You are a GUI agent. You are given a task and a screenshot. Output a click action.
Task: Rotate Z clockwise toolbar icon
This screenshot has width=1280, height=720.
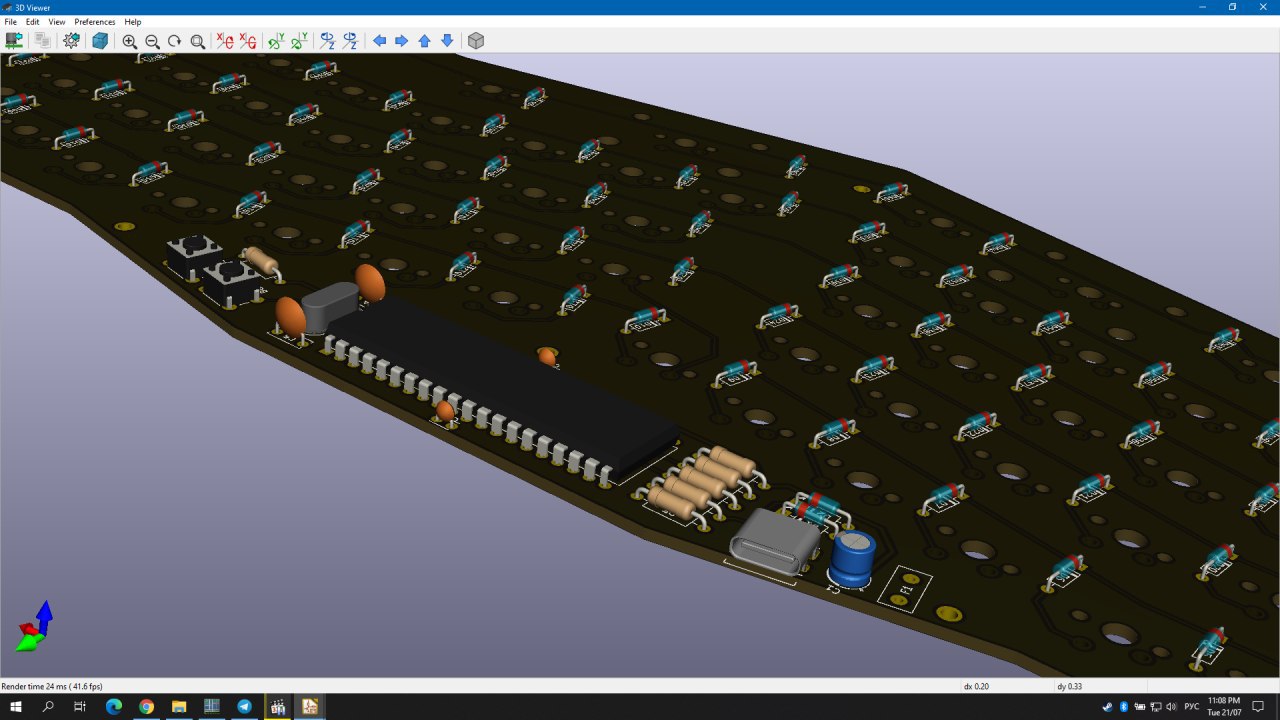(328, 41)
